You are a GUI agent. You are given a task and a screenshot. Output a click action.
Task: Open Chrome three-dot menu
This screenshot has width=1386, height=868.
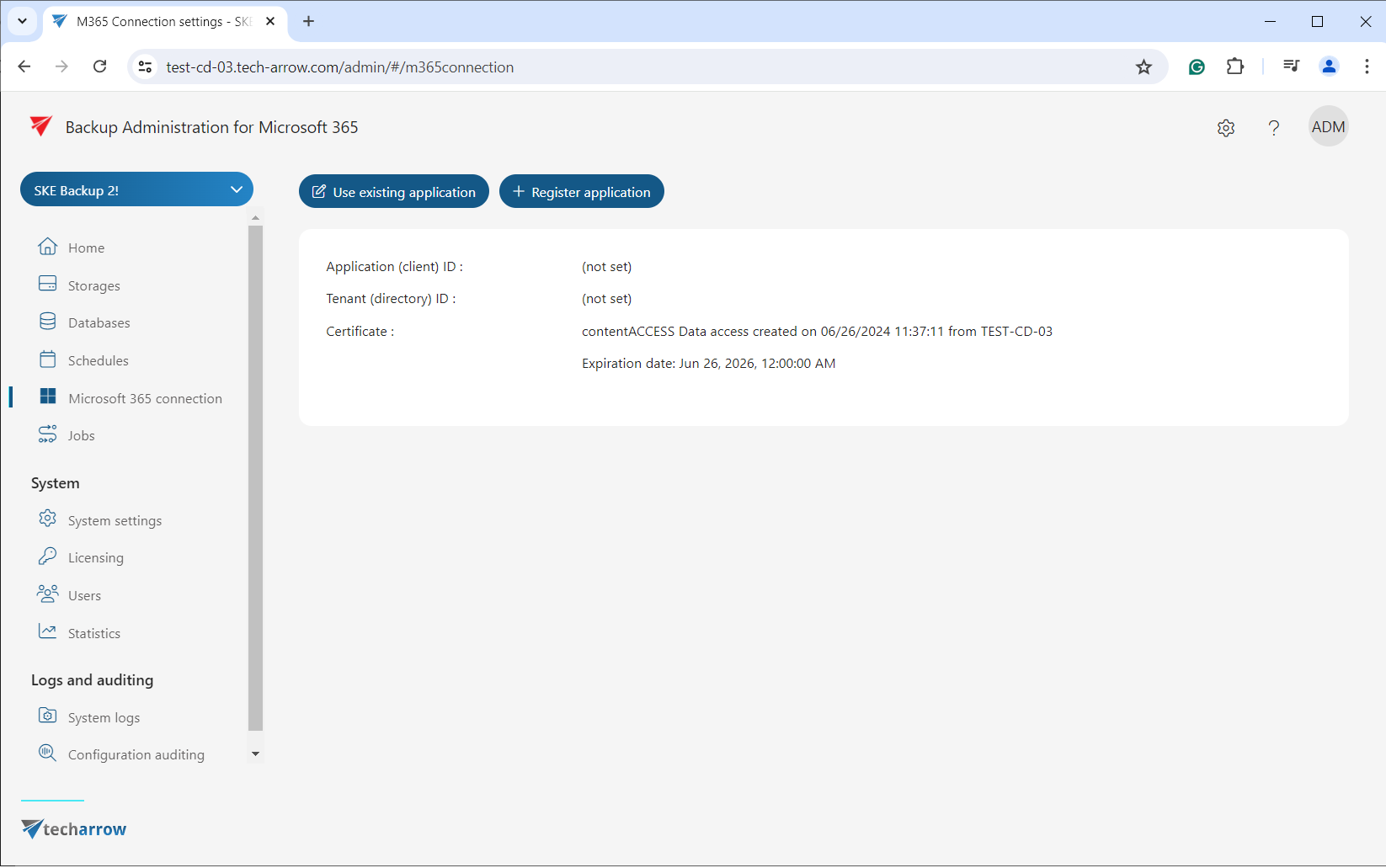point(1366,67)
